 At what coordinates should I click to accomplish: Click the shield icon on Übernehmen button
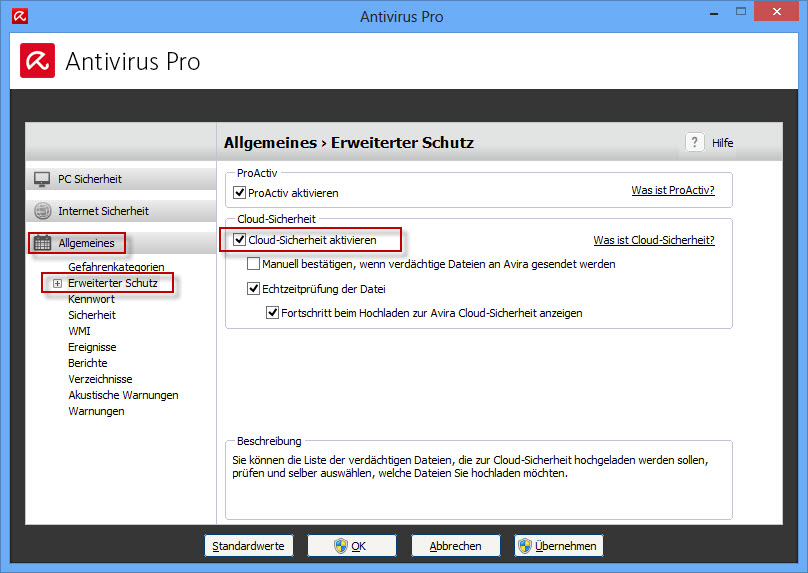(x=525, y=546)
